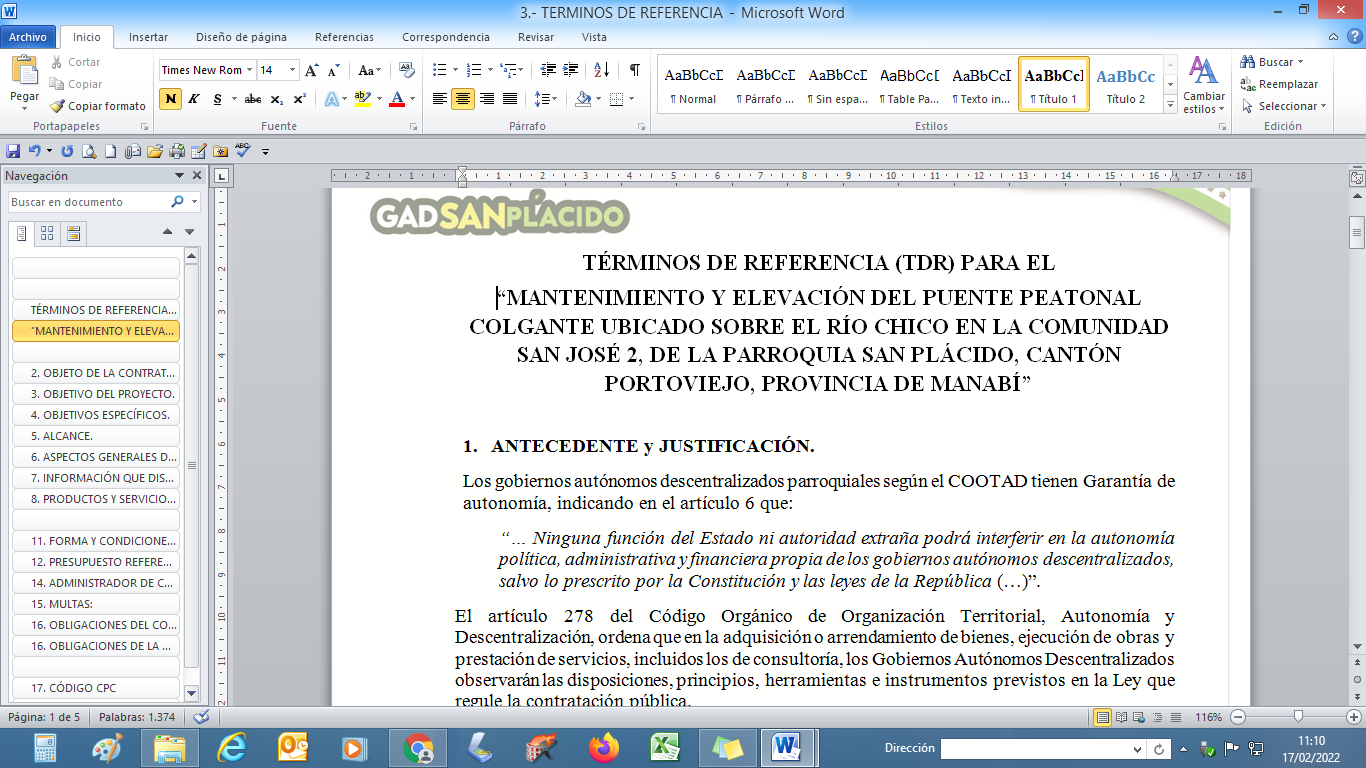Open the font name dropdown
This screenshot has width=1366, height=768.
tap(249, 70)
